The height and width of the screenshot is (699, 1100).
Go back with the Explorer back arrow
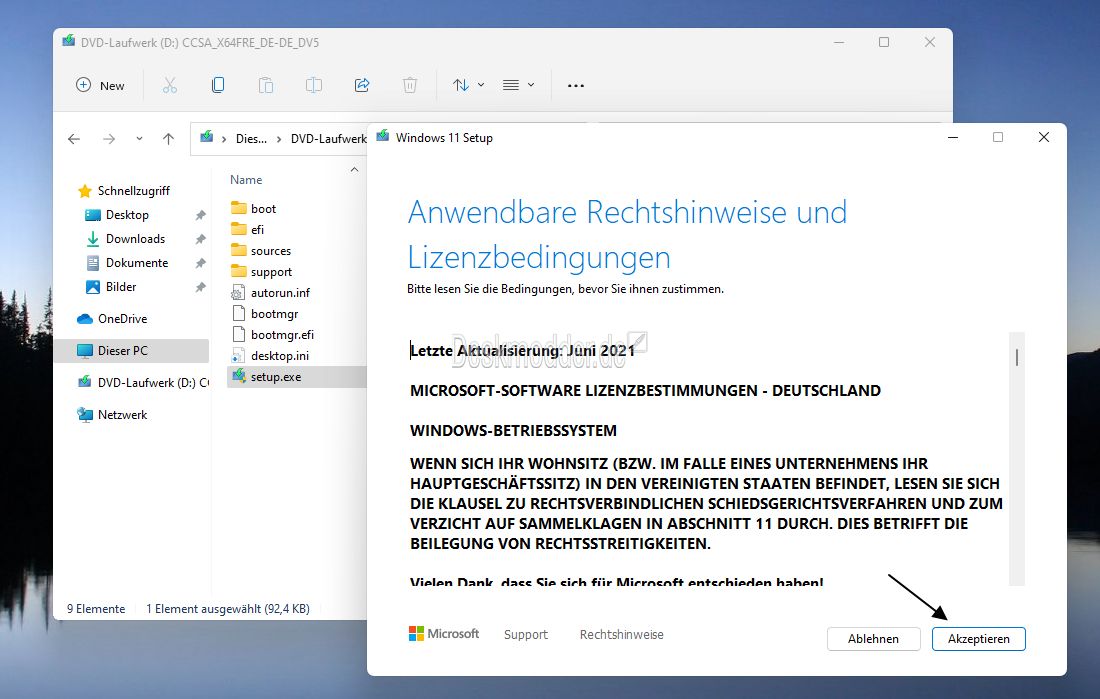[x=74, y=139]
